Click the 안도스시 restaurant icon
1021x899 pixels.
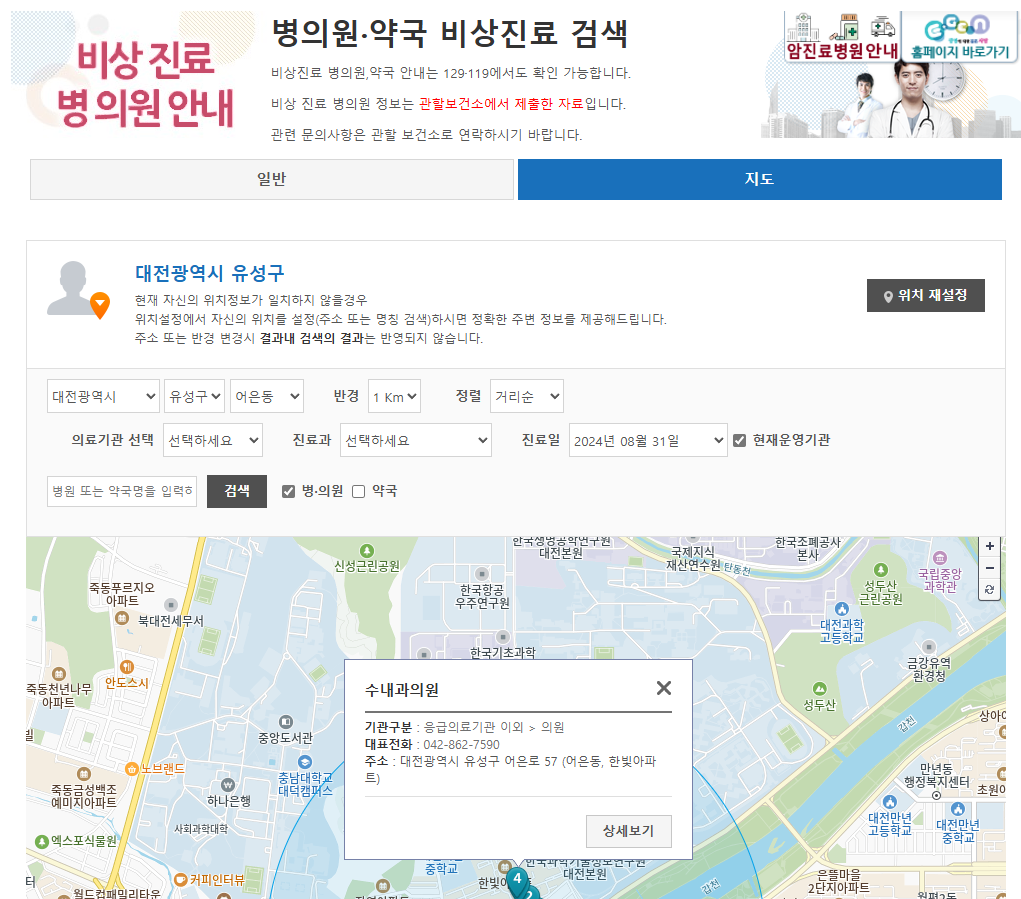coord(127,667)
